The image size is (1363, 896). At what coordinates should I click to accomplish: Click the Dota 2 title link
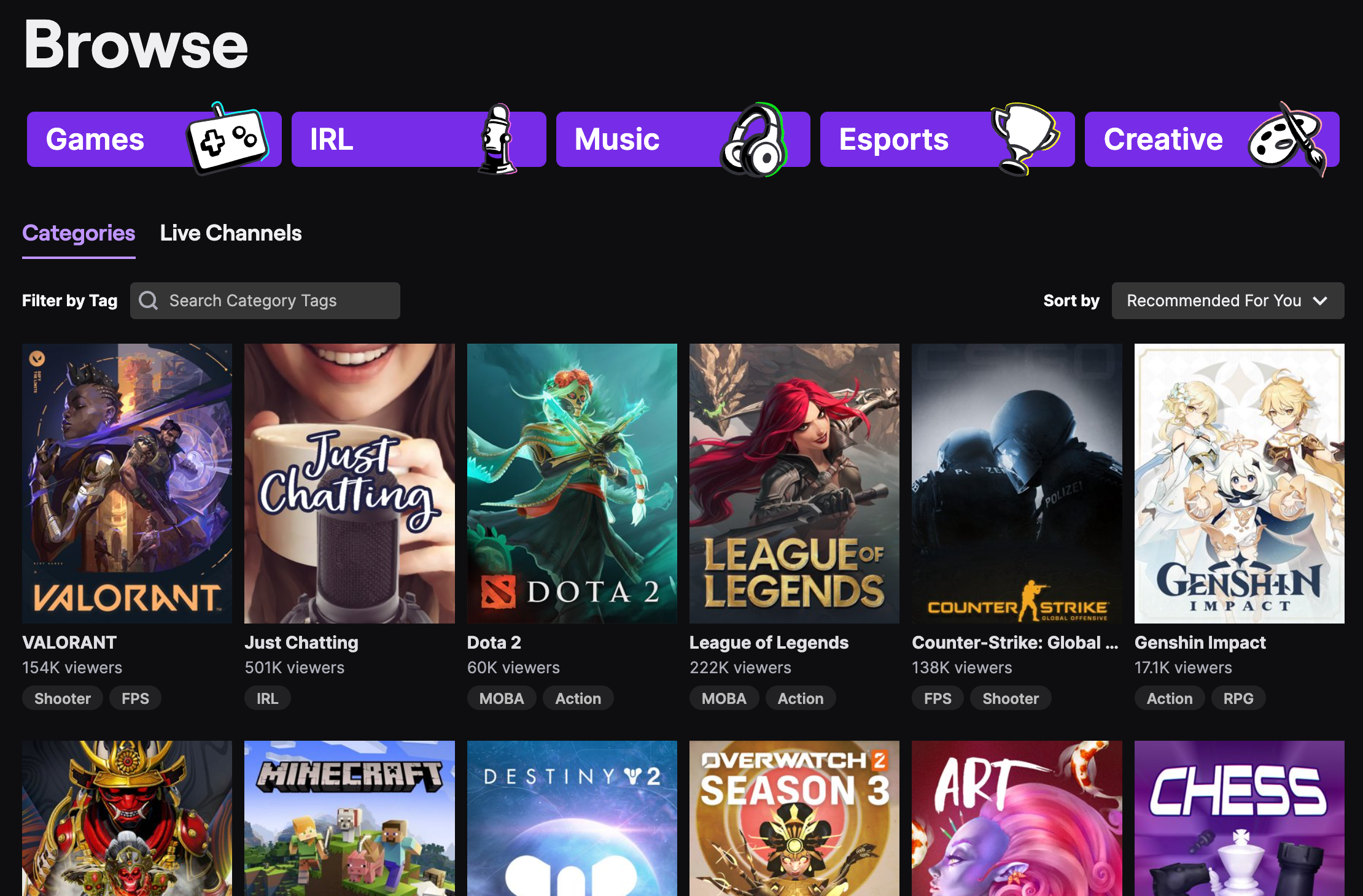point(494,643)
